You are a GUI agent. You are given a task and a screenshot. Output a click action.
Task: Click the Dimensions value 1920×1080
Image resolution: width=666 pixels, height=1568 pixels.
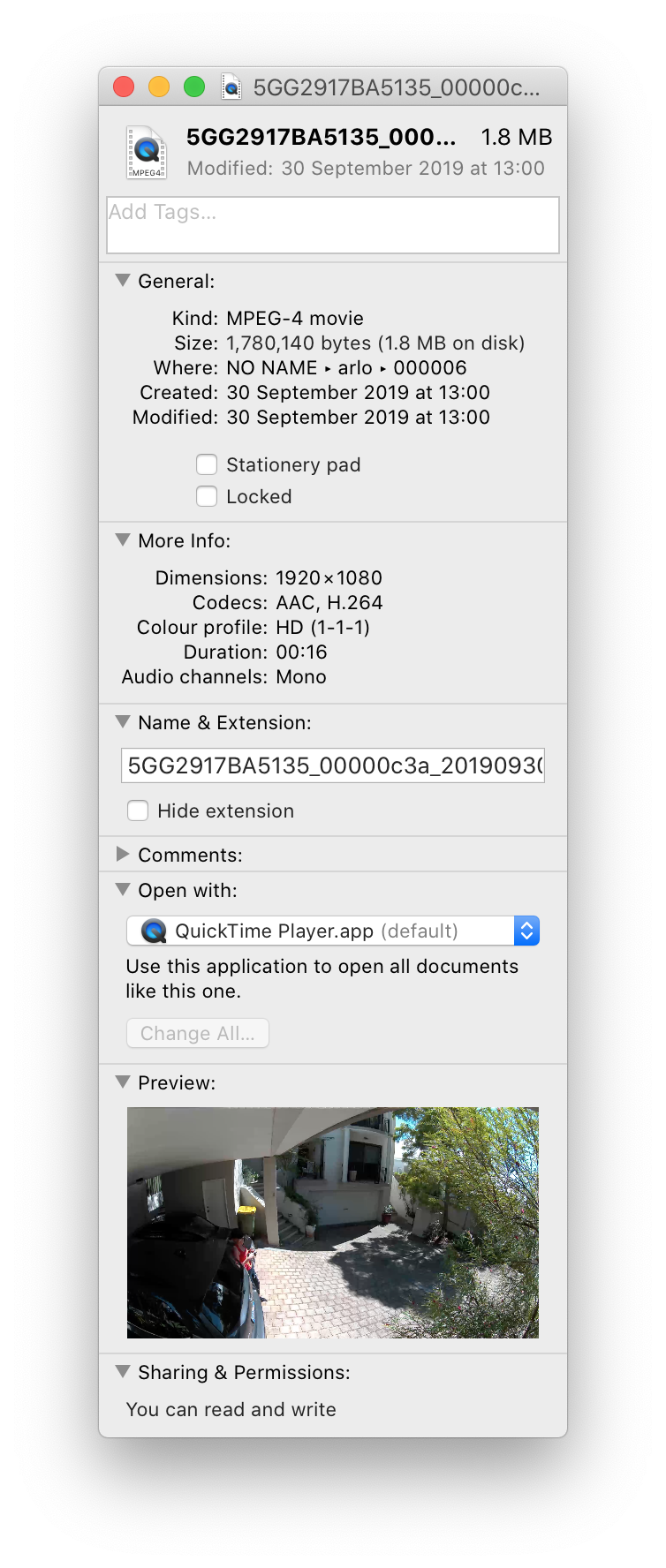coord(329,577)
